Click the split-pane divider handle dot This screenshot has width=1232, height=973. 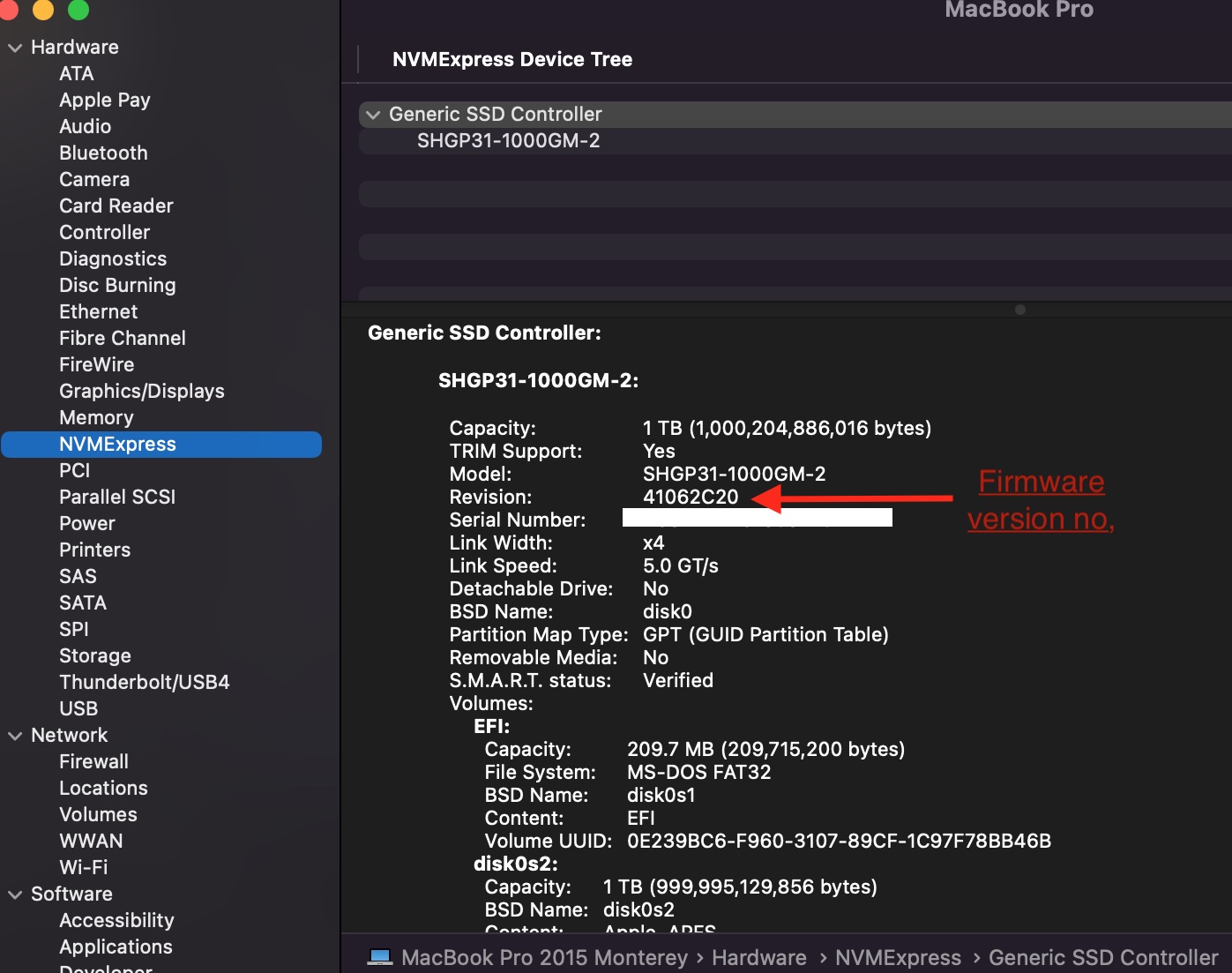(x=1020, y=310)
